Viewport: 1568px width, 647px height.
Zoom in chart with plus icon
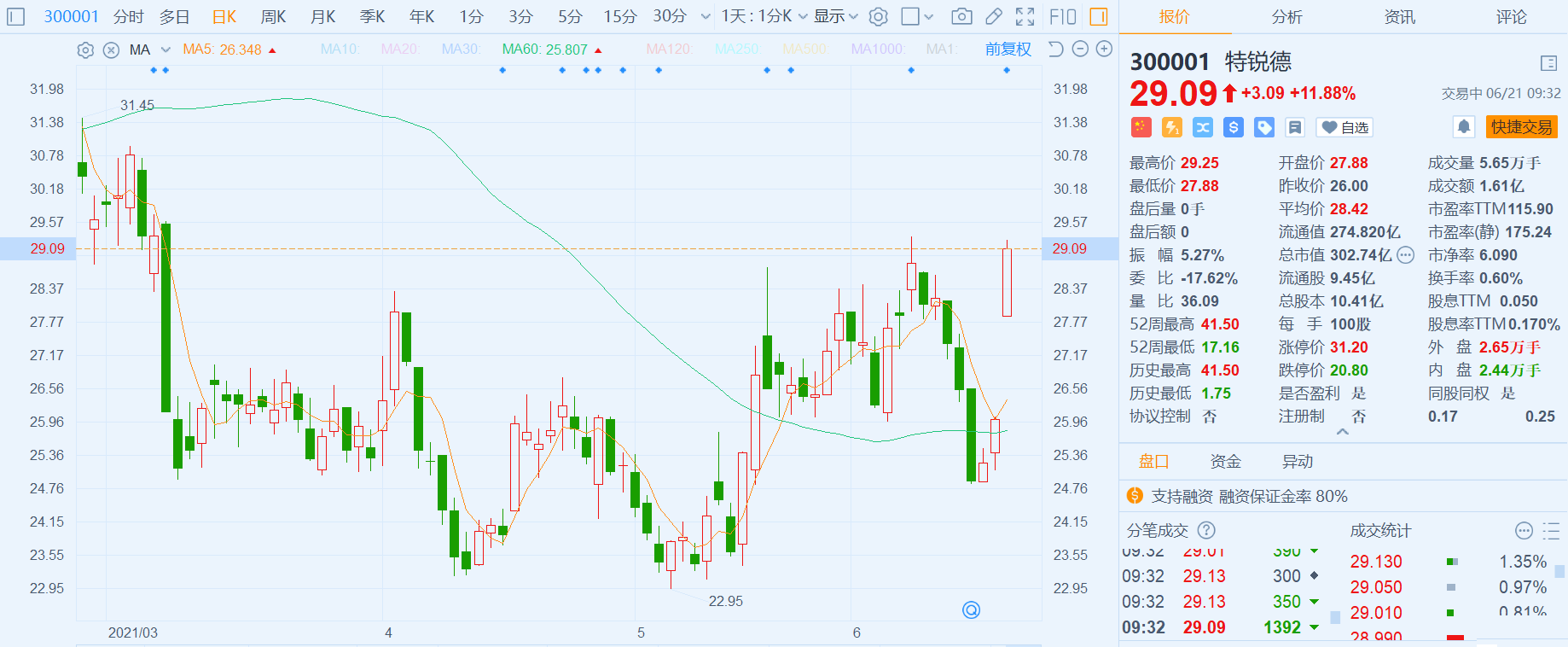[1104, 50]
